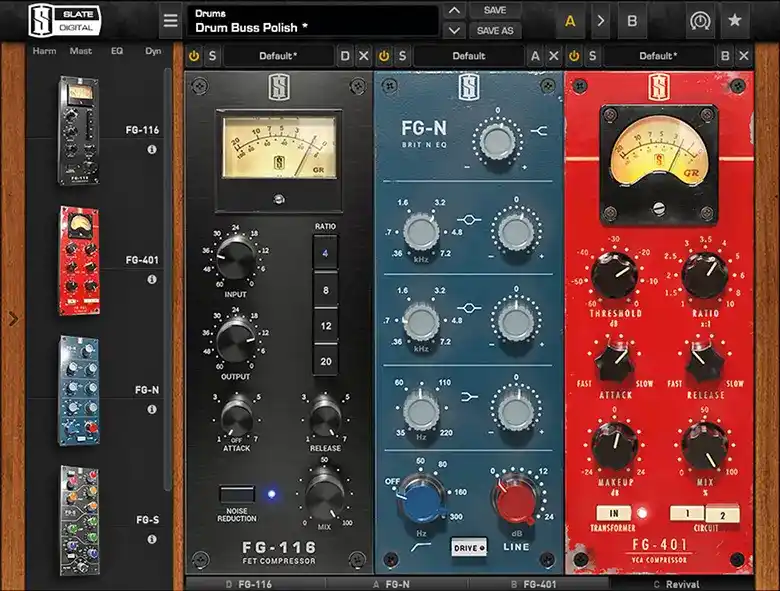Viewport: 780px width, 591px height.
Task: Switch to B comparison setting
Action: pos(632,21)
